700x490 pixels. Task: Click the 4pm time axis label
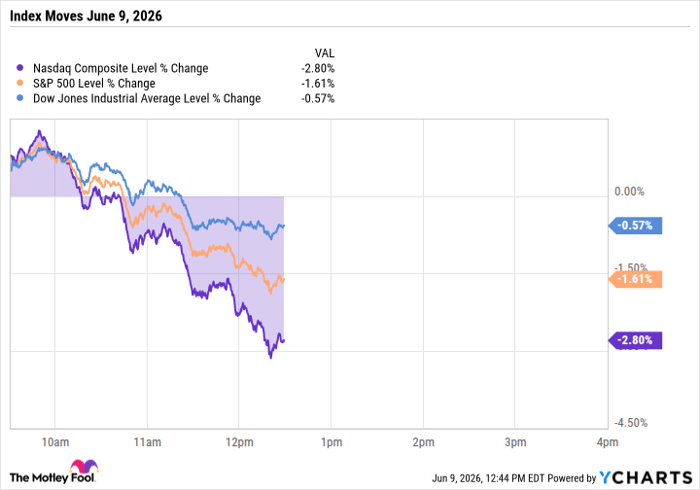pos(608,442)
